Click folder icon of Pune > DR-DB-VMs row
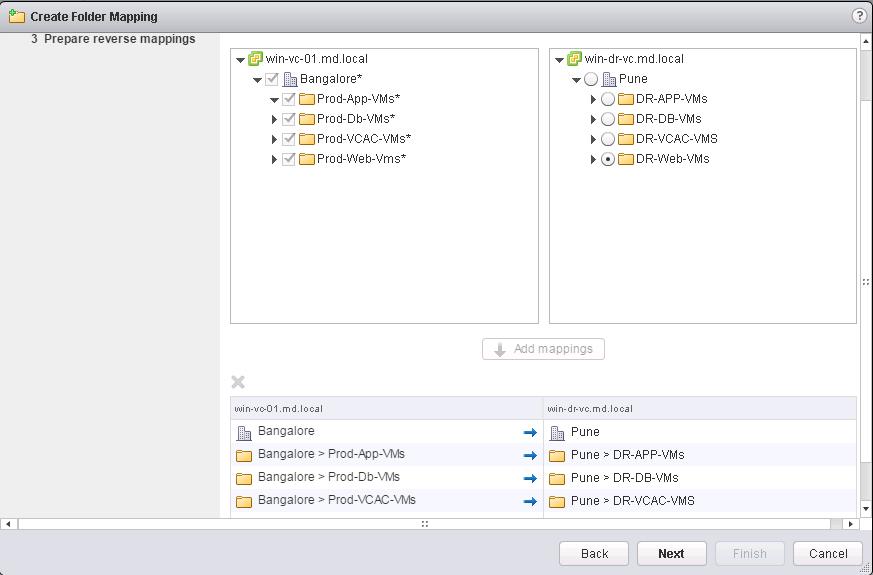Screen dimensions: 873x575 click(557, 479)
